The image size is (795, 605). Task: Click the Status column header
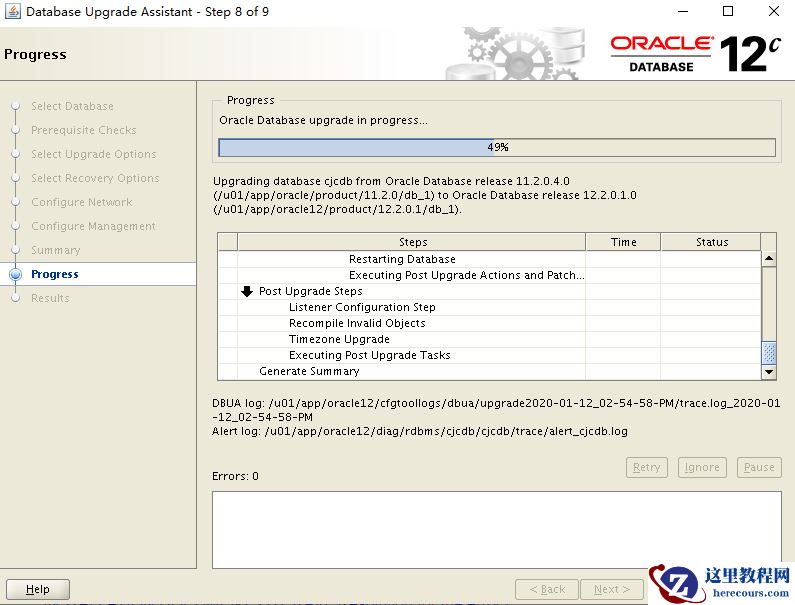[711, 242]
